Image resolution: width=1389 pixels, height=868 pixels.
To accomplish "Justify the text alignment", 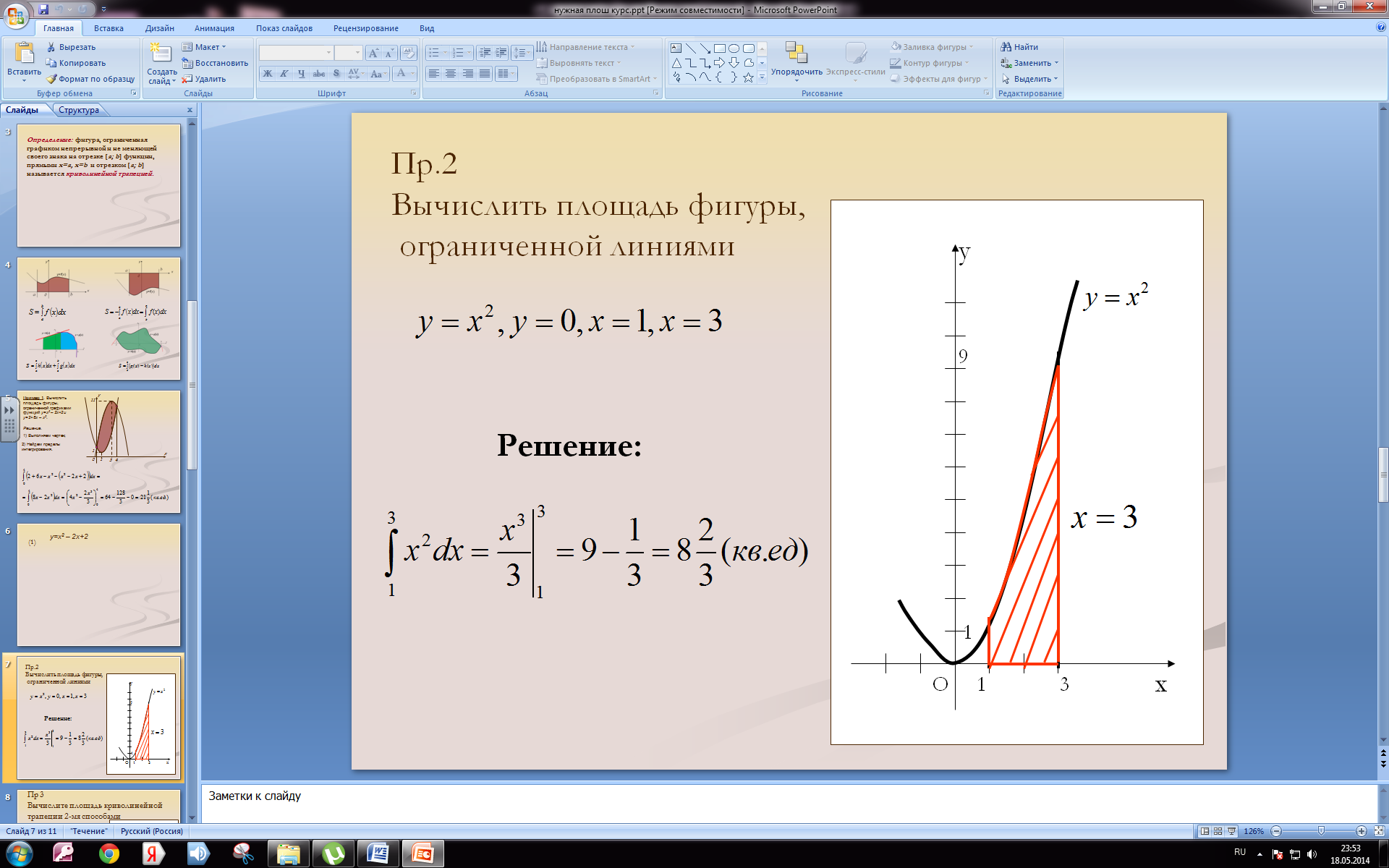I will pyautogui.click(x=485, y=74).
